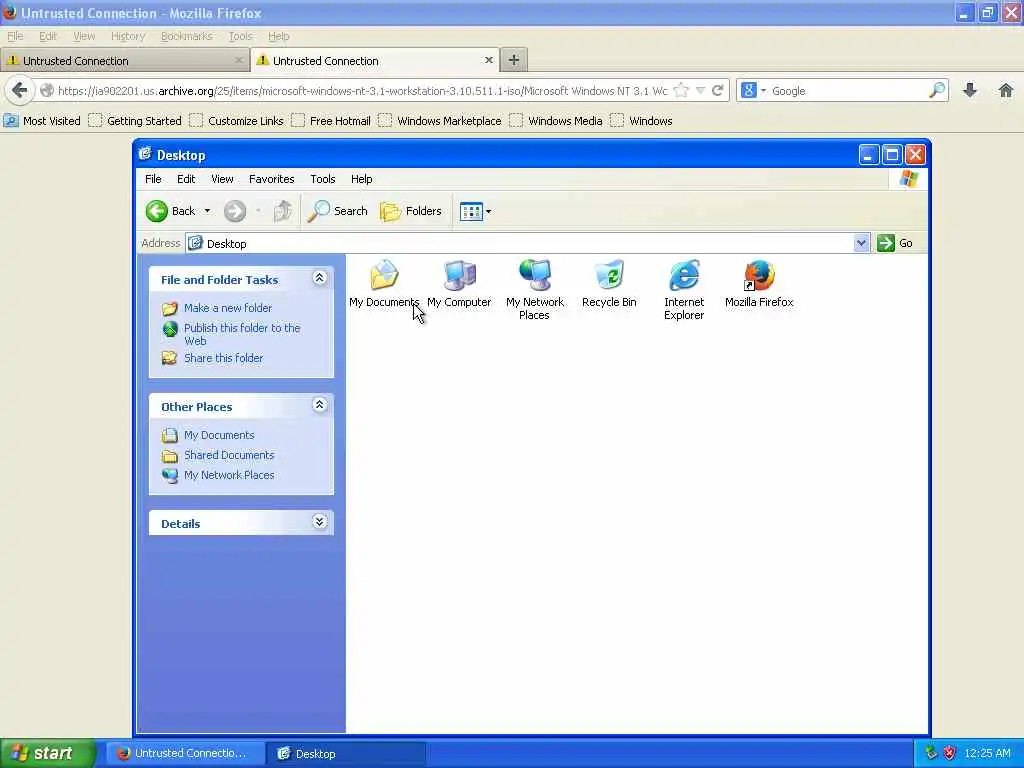This screenshot has width=1024, height=768.
Task: Go to Firefox home page icon
Action: point(1006,90)
